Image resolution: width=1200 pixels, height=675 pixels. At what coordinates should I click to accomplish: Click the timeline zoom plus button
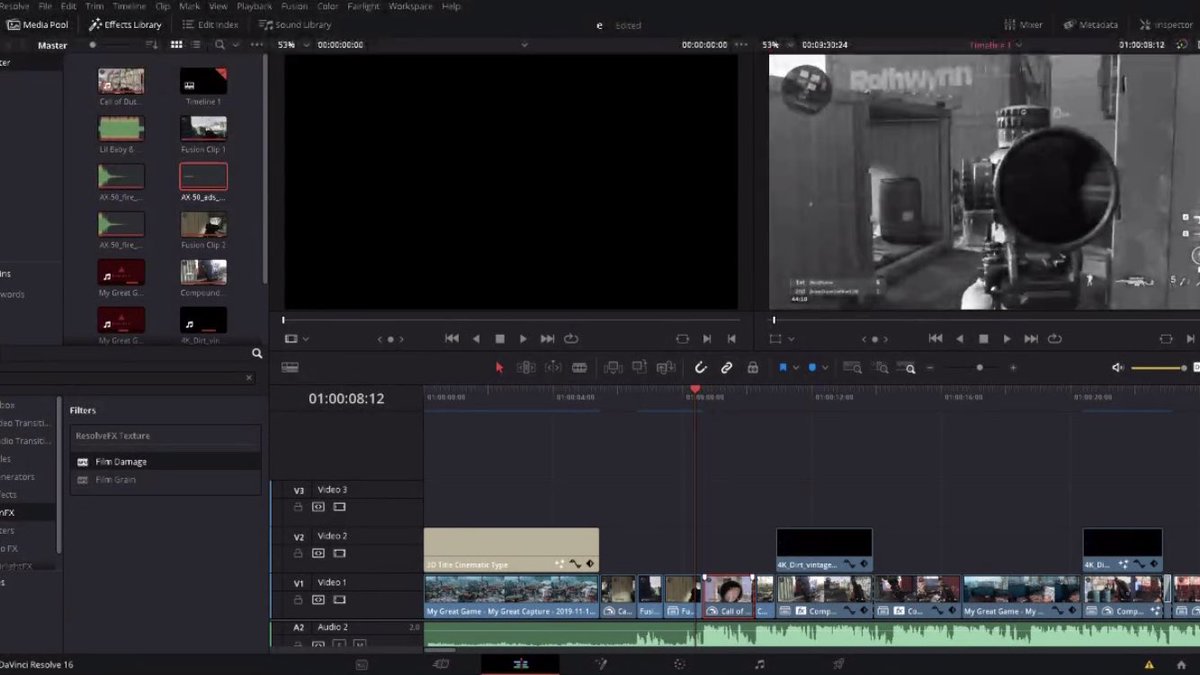(x=1013, y=368)
